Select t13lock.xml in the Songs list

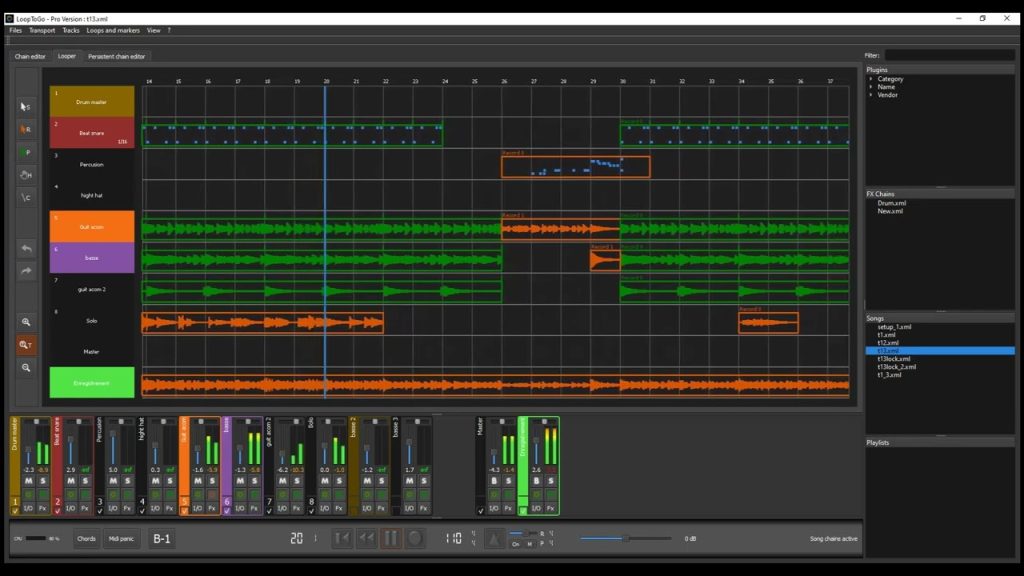point(895,357)
